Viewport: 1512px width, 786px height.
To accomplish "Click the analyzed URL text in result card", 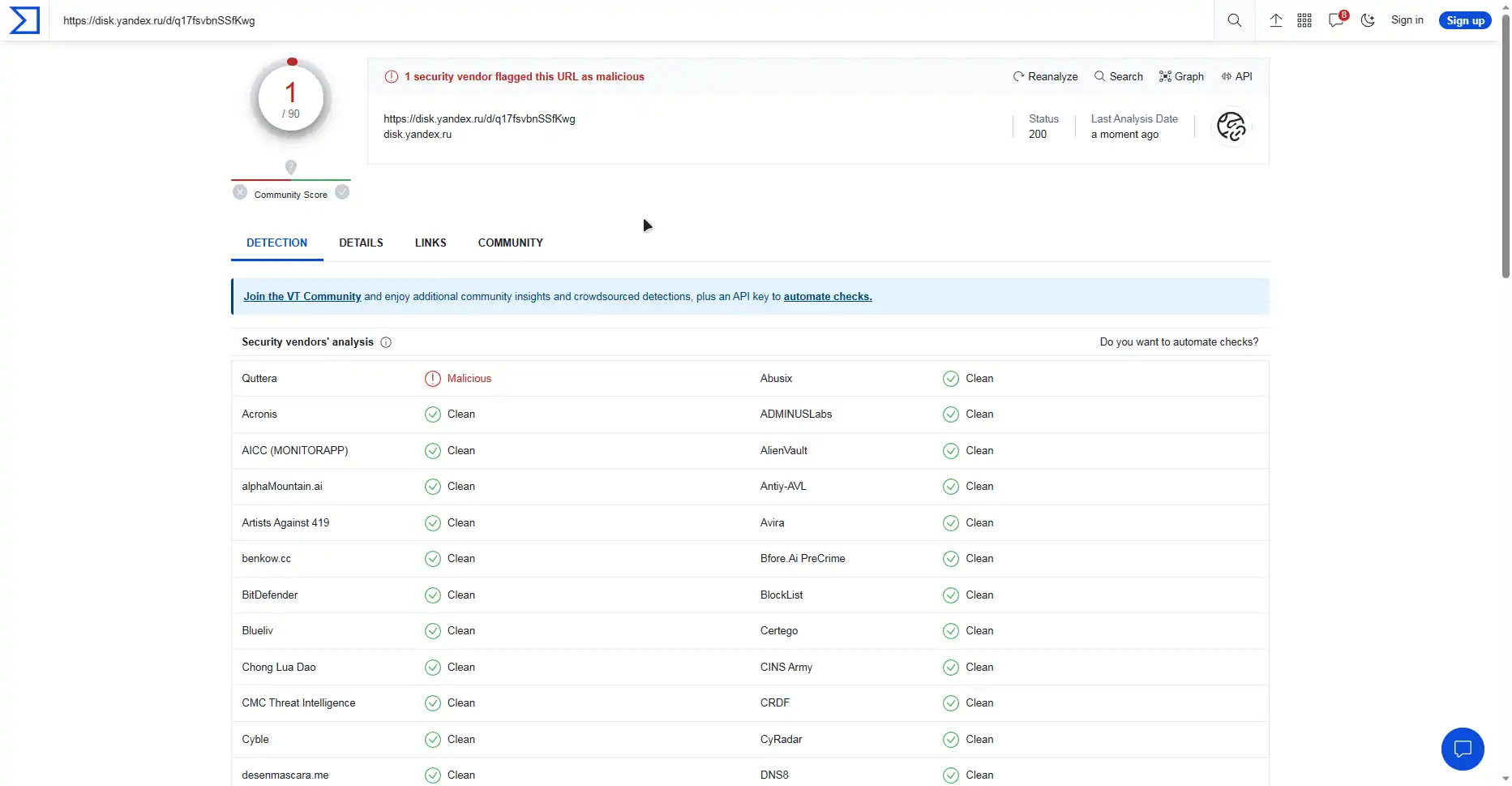I will pyautogui.click(x=479, y=119).
